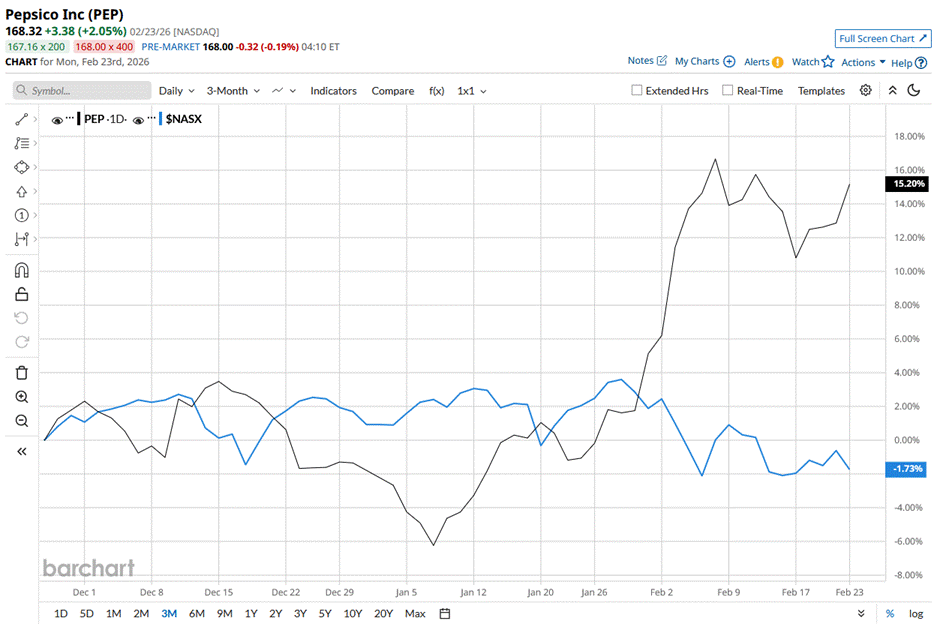
Task: Enable the magnet snap tool
Action: (21, 269)
